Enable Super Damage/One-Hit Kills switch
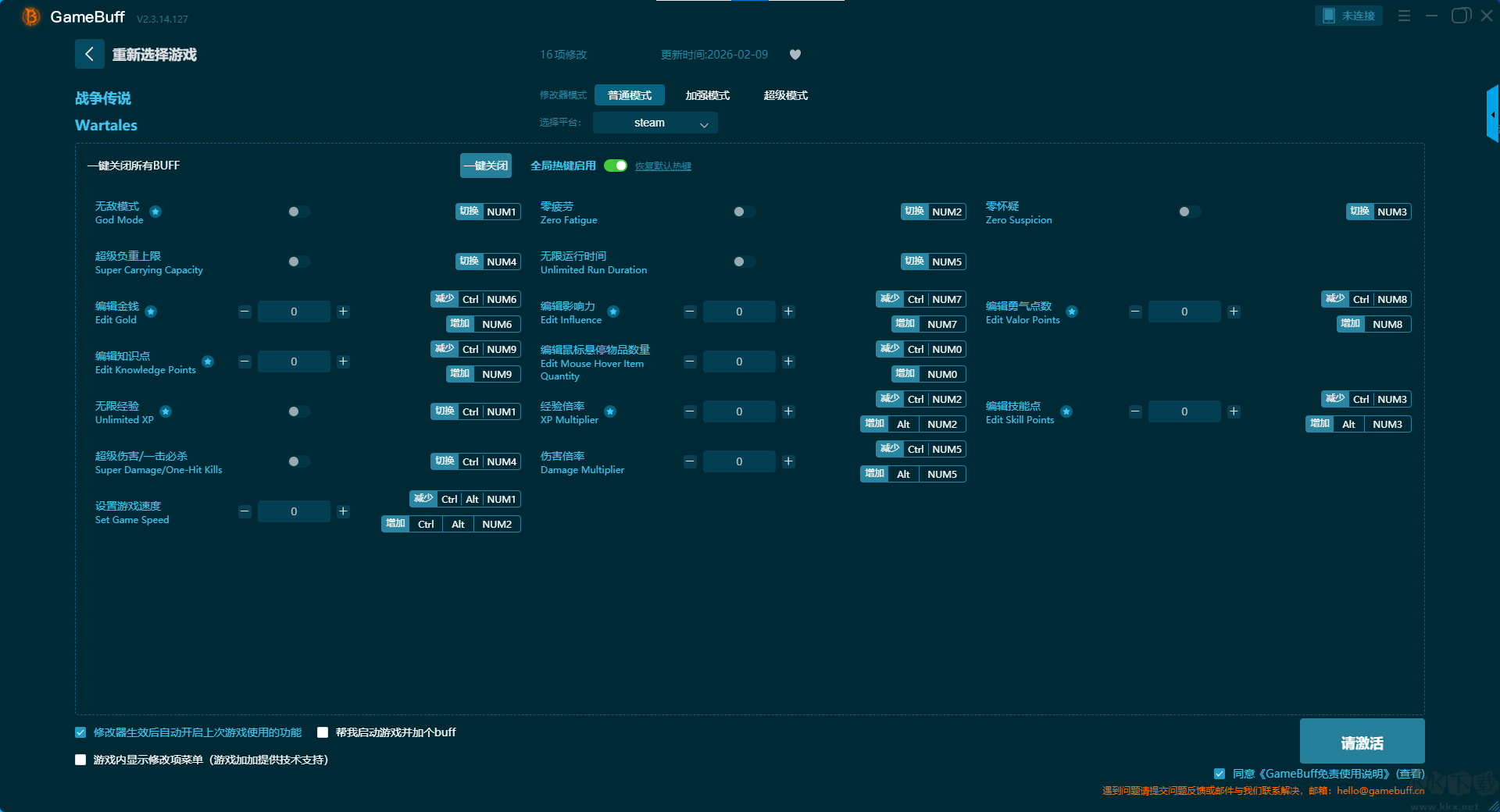This screenshot has height=812, width=1500. (x=298, y=461)
